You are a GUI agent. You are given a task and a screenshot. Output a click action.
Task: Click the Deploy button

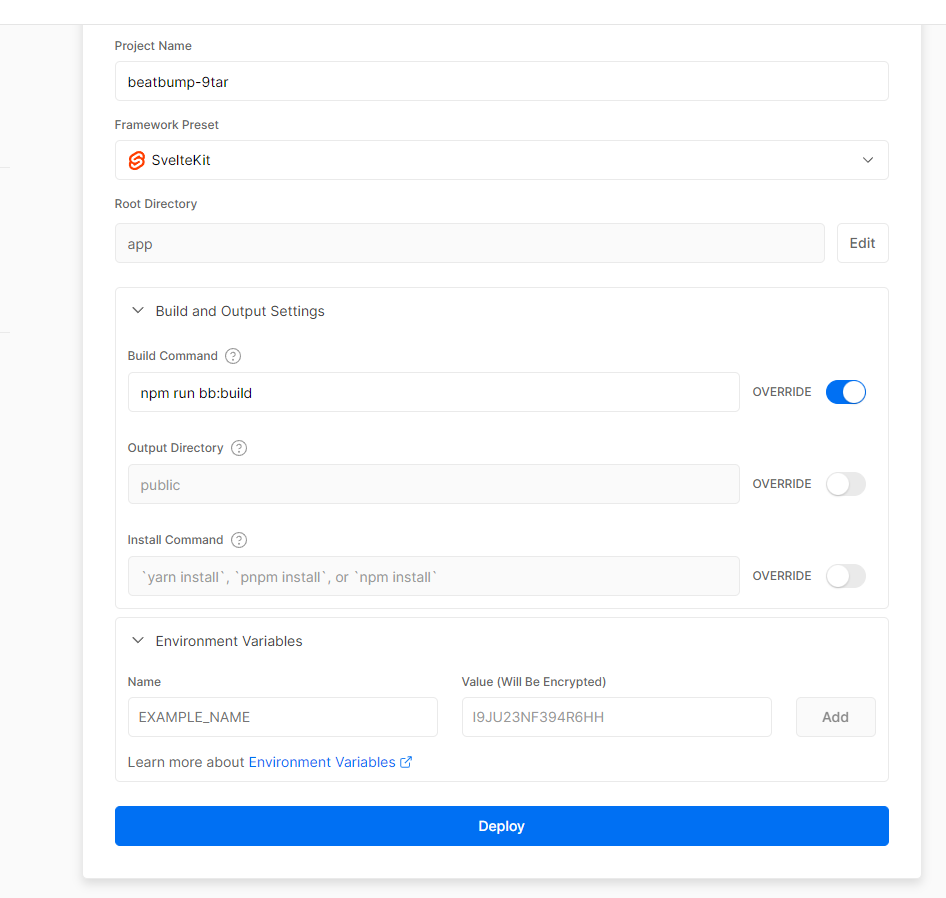point(501,826)
